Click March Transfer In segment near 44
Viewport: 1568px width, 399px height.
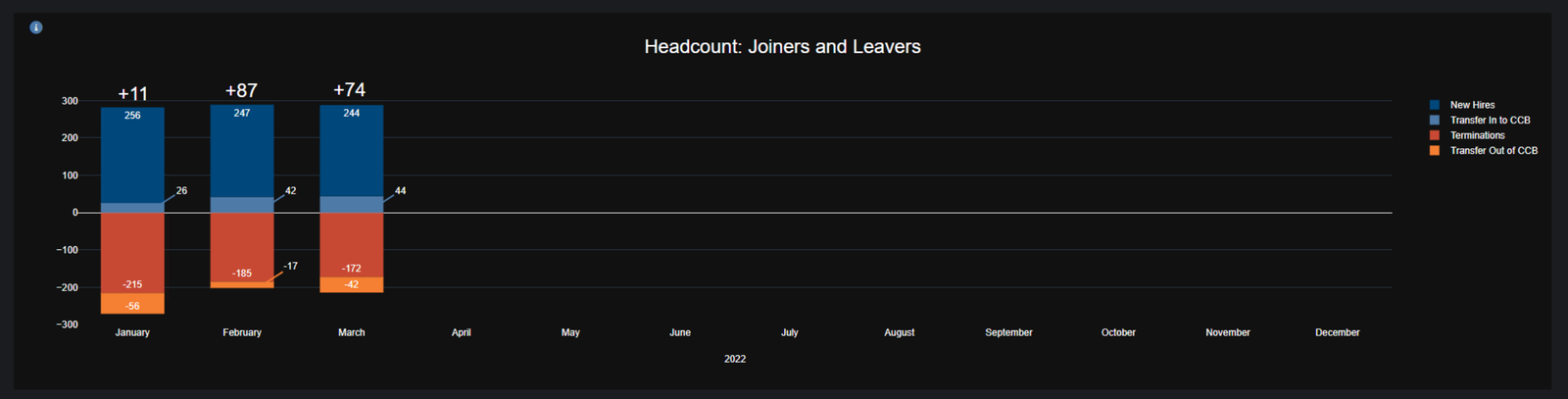pos(352,204)
